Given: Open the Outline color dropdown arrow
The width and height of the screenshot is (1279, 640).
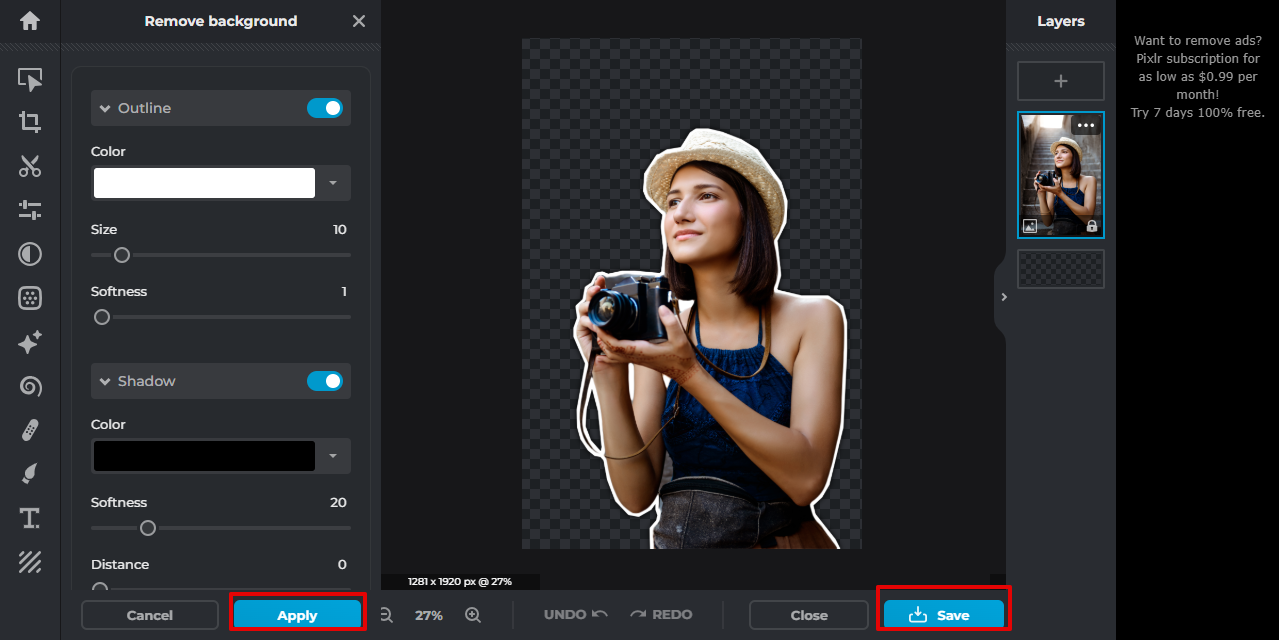Looking at the screenshot, I should [x=333, y=183].
